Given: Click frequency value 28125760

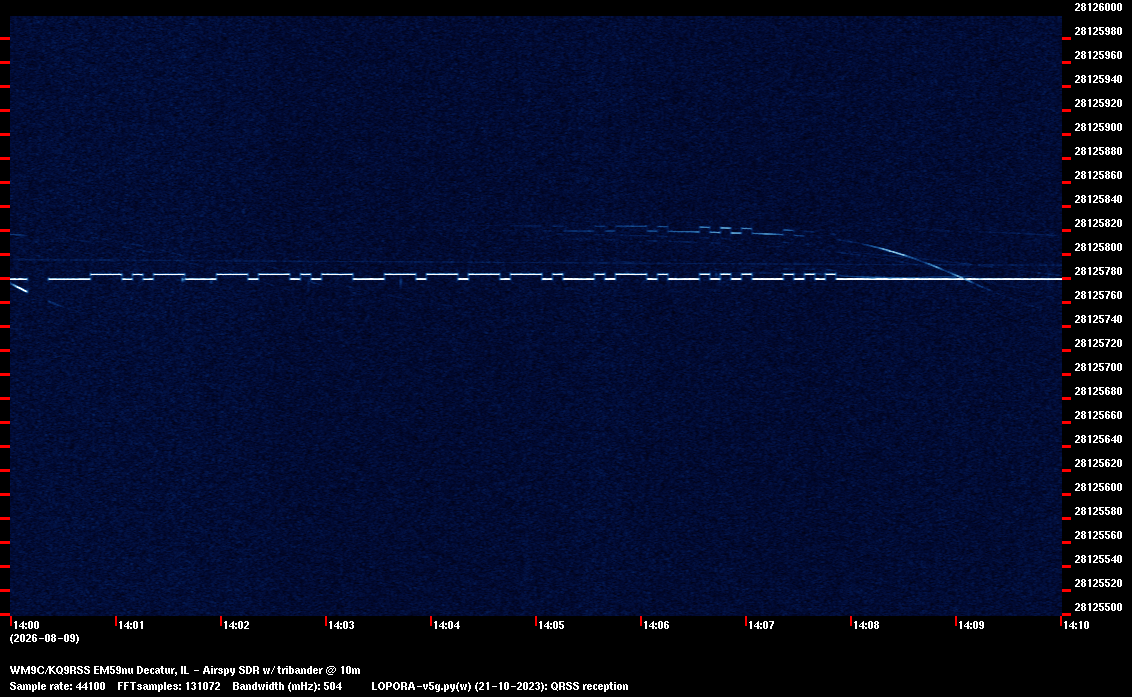Looking at the screenshot, I should 1098,295.
